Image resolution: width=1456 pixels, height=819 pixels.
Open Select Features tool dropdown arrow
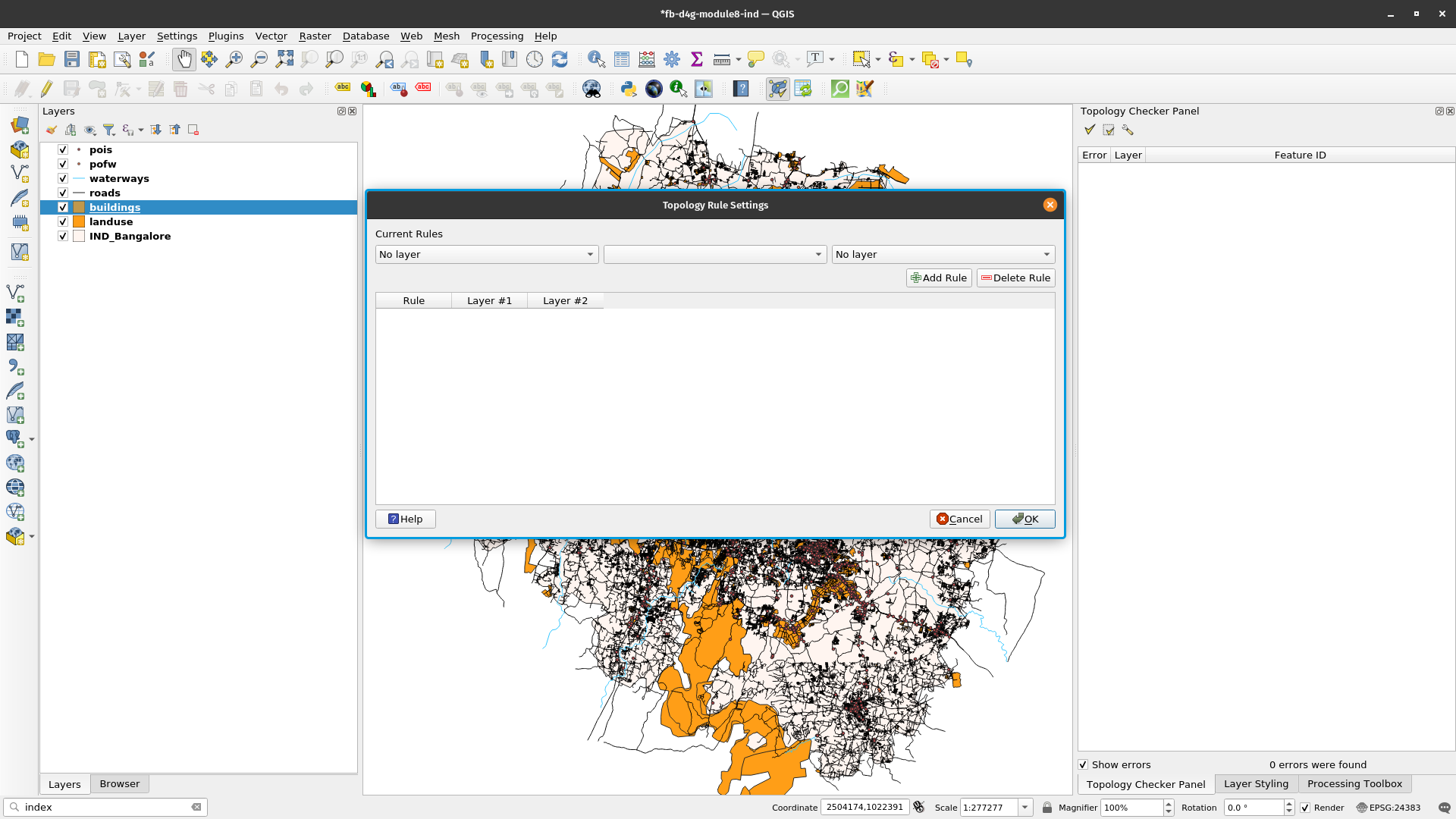click(878, 59)
